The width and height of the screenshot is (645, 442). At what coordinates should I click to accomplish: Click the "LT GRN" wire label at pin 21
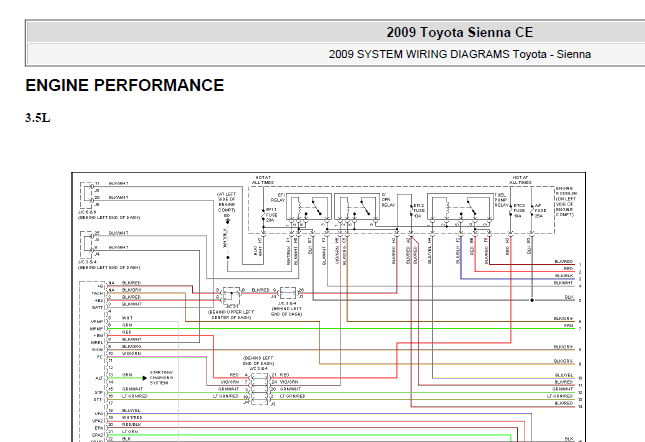[x=130, y=431]
